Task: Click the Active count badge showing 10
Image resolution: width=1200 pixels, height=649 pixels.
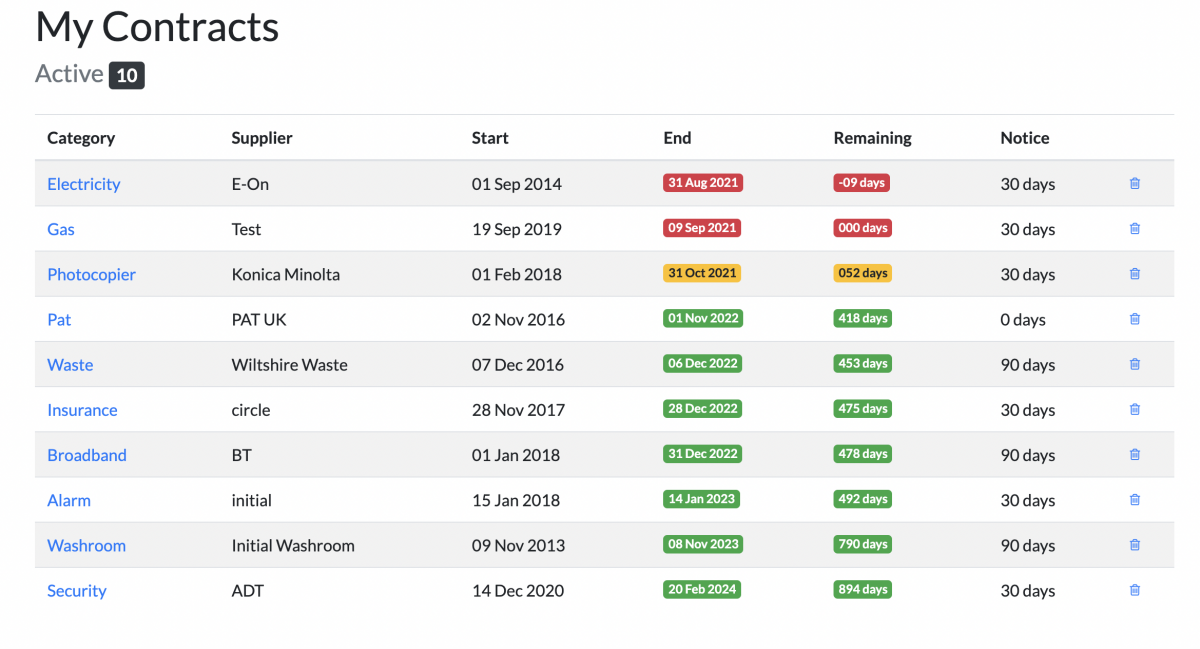Action: pos(127,75)
